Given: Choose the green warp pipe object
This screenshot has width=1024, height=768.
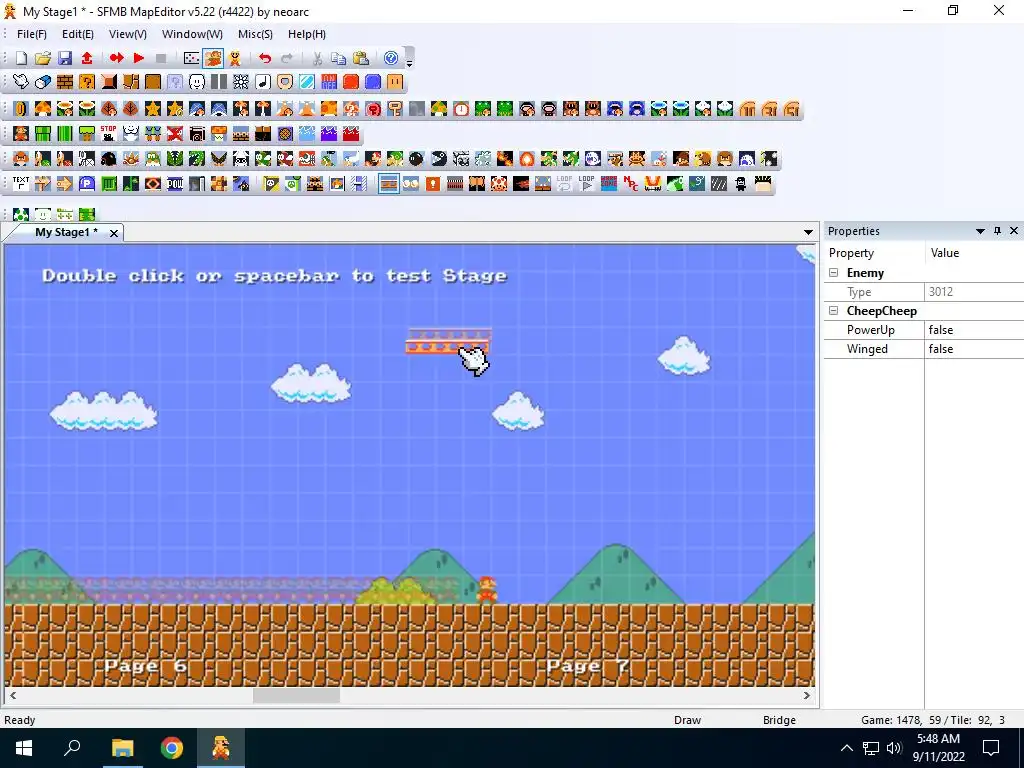Looking at the screenshot, I should [43, 134].
